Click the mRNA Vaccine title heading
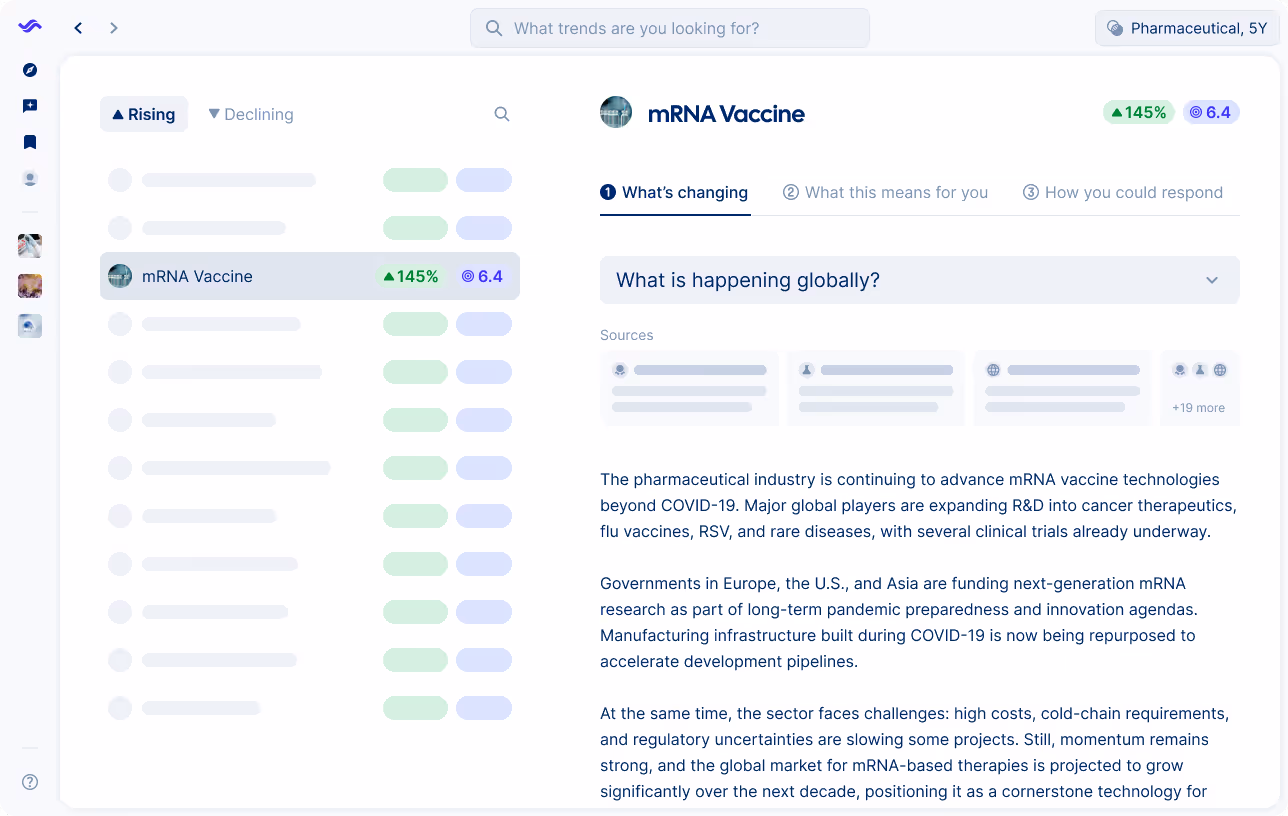The width and height of the screenshot is (1288, 816). (726, 113)
